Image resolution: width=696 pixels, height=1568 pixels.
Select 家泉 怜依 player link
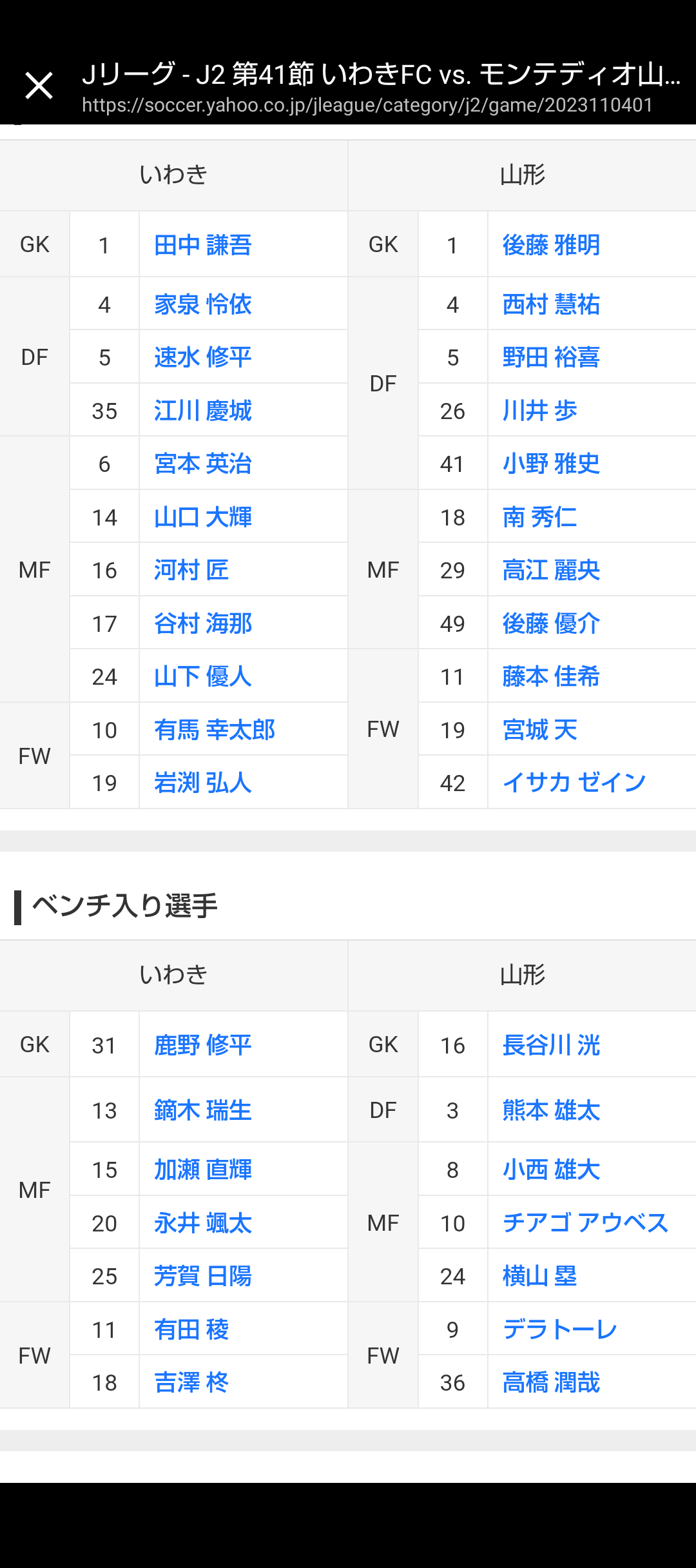pos(202,304)
